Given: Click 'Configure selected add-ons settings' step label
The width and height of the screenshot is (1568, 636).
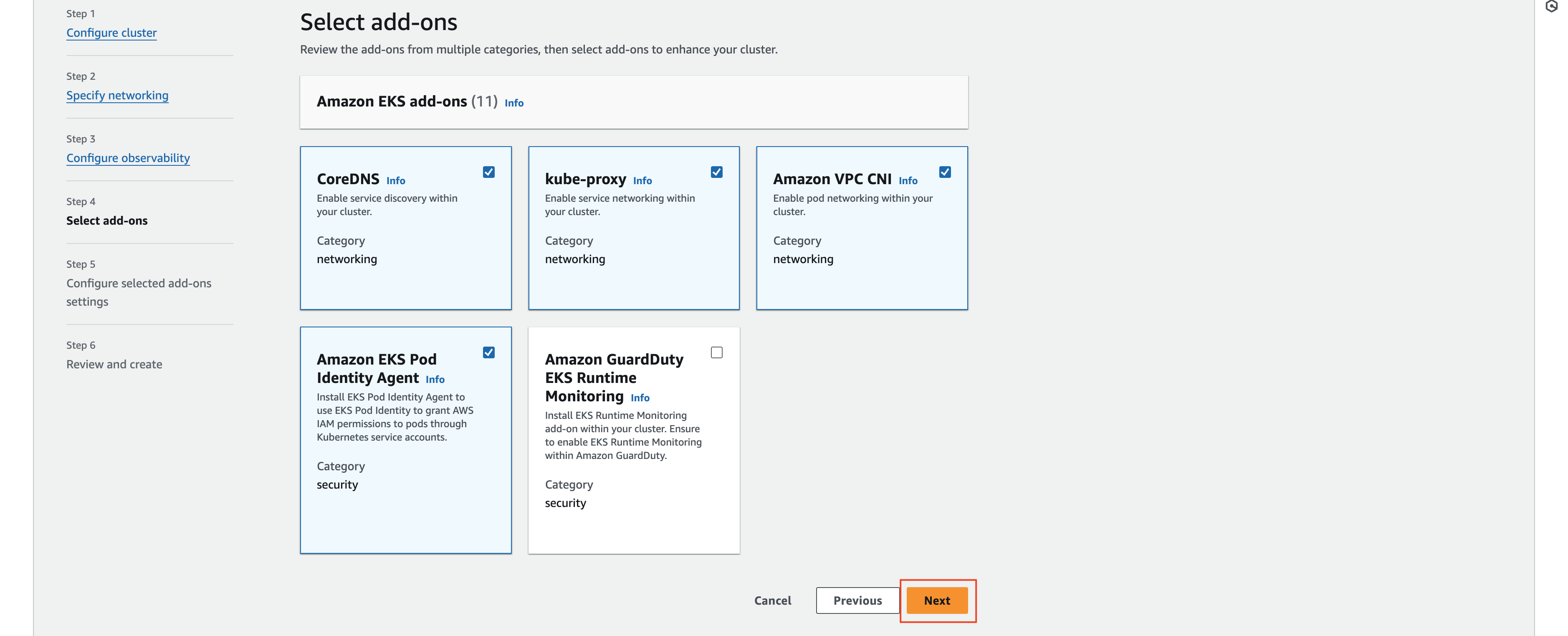Looking at the screenshot, I should [139, 293].
